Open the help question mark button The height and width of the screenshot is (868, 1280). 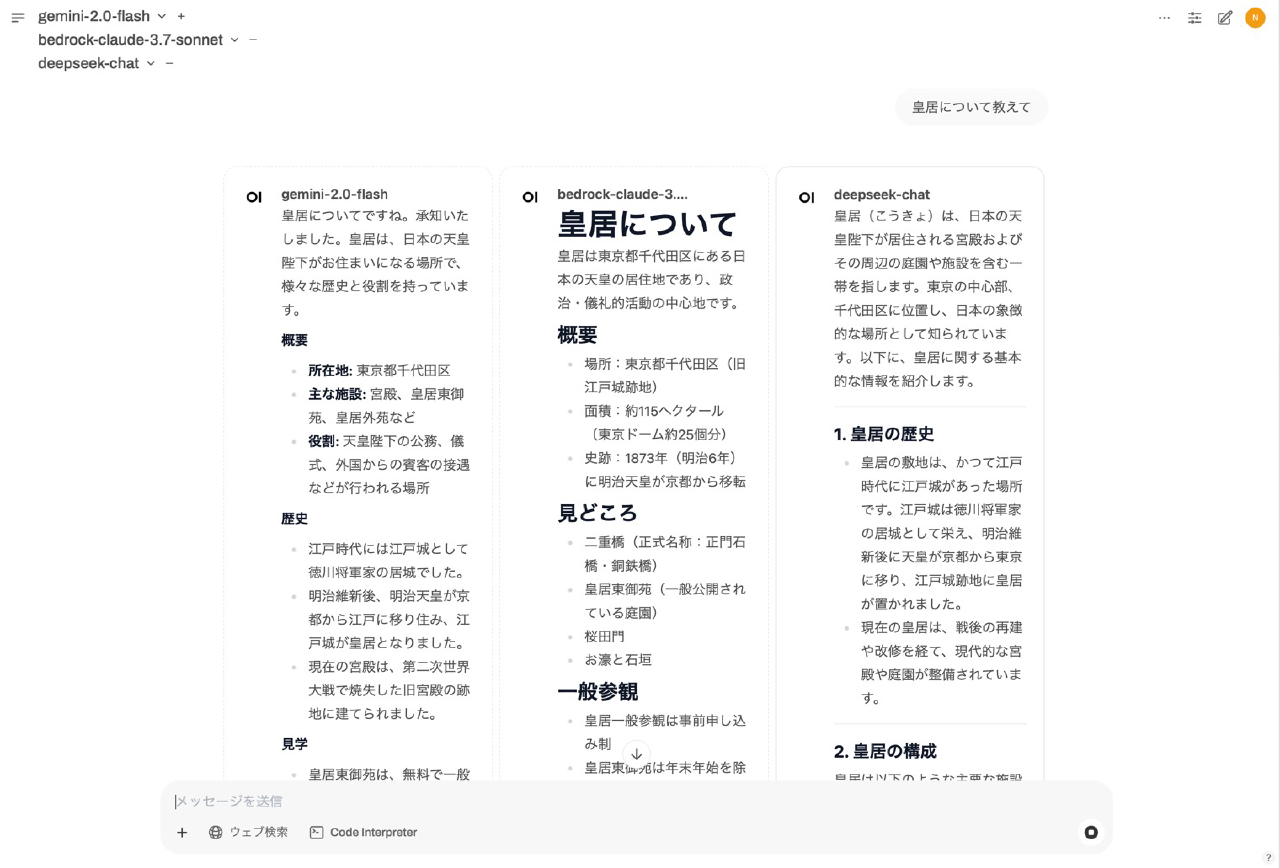(x=1269, y=857)
